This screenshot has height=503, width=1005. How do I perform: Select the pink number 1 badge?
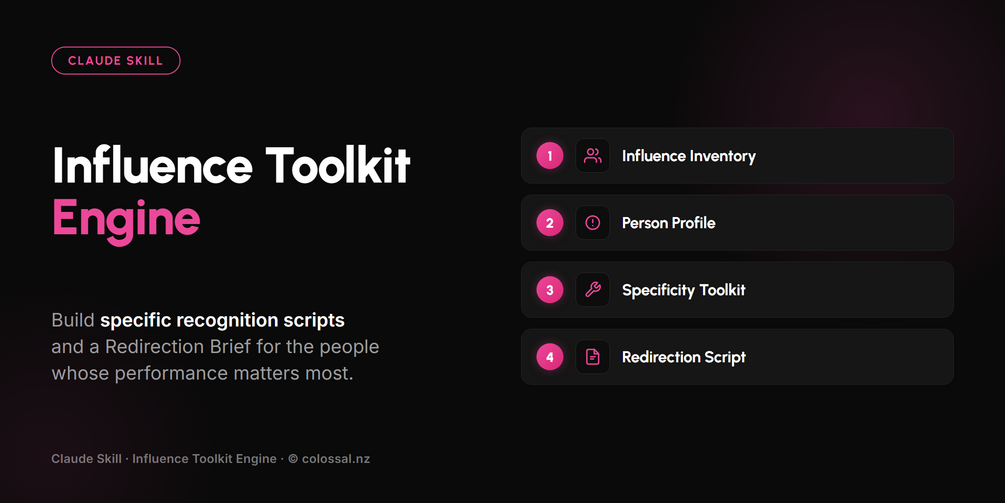click(x=549, y=156)
